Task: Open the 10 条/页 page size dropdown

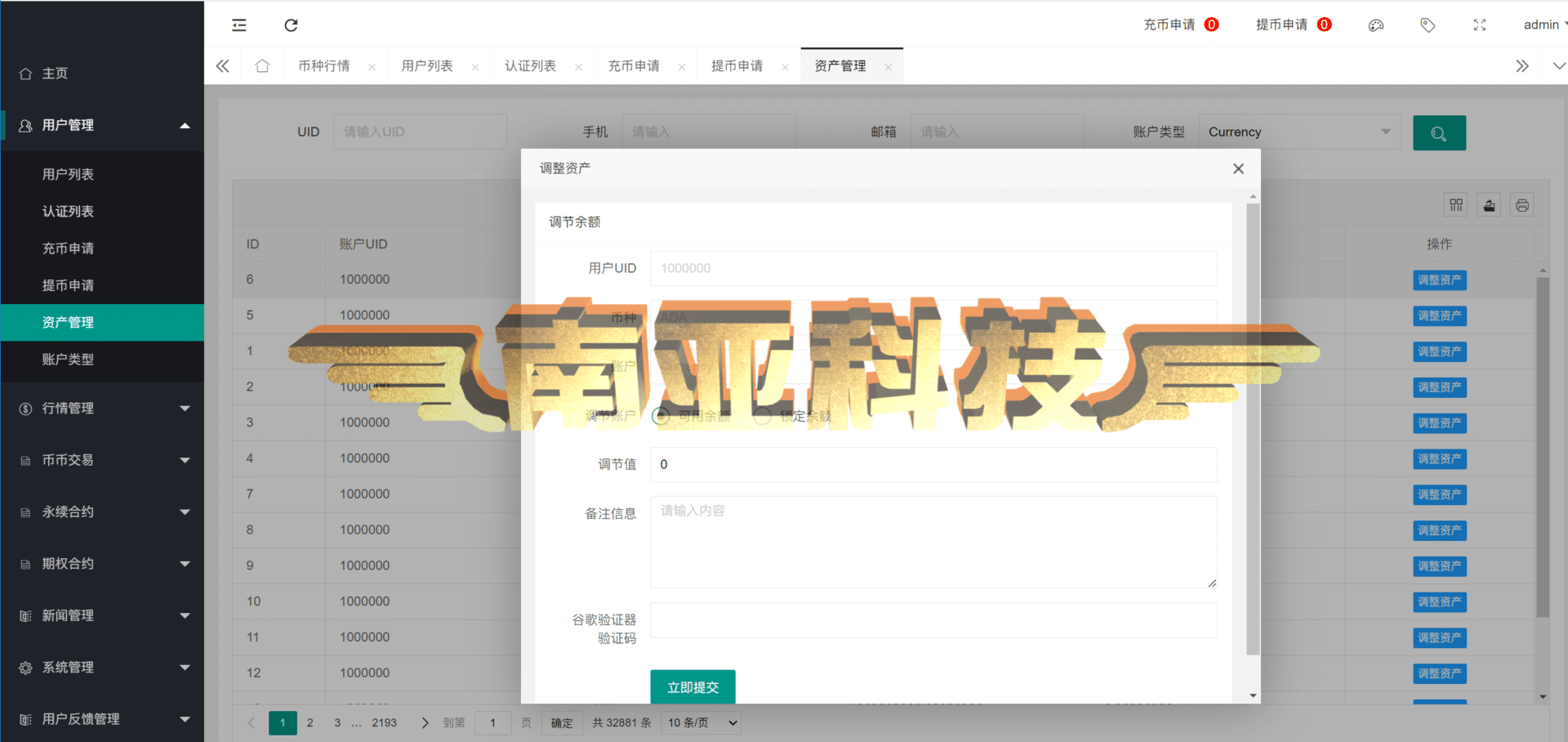Action: click(702, 723)
